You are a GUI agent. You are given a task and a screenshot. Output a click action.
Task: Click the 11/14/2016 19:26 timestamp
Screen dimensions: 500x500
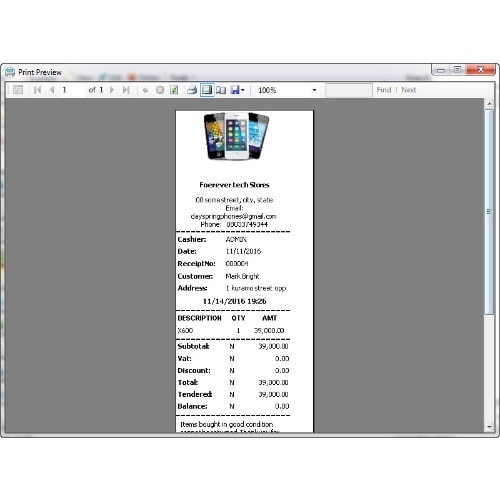pos(234,301)
